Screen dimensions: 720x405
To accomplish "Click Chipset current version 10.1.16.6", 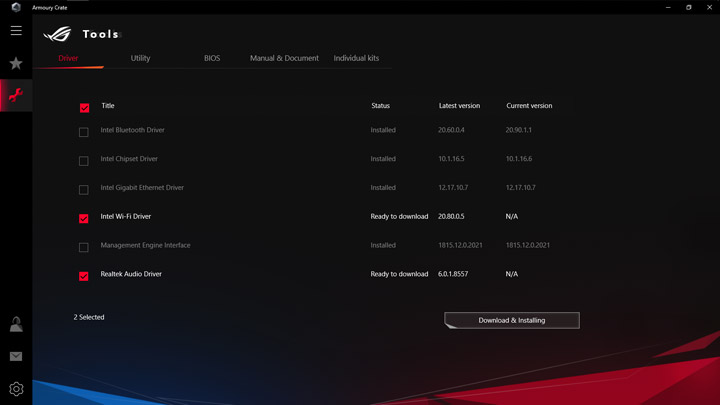I will pos(518,159).
